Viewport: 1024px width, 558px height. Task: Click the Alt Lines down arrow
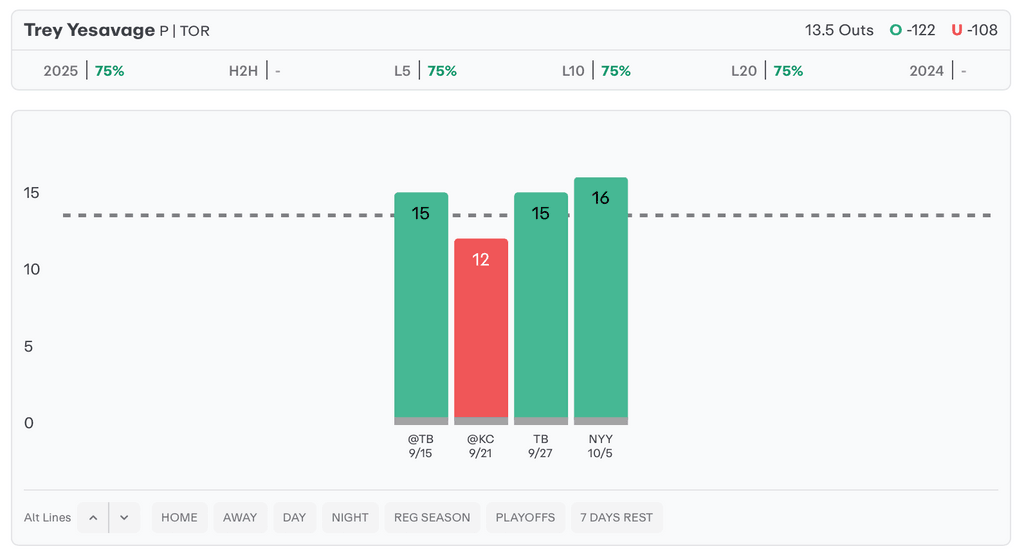(124, 517)
